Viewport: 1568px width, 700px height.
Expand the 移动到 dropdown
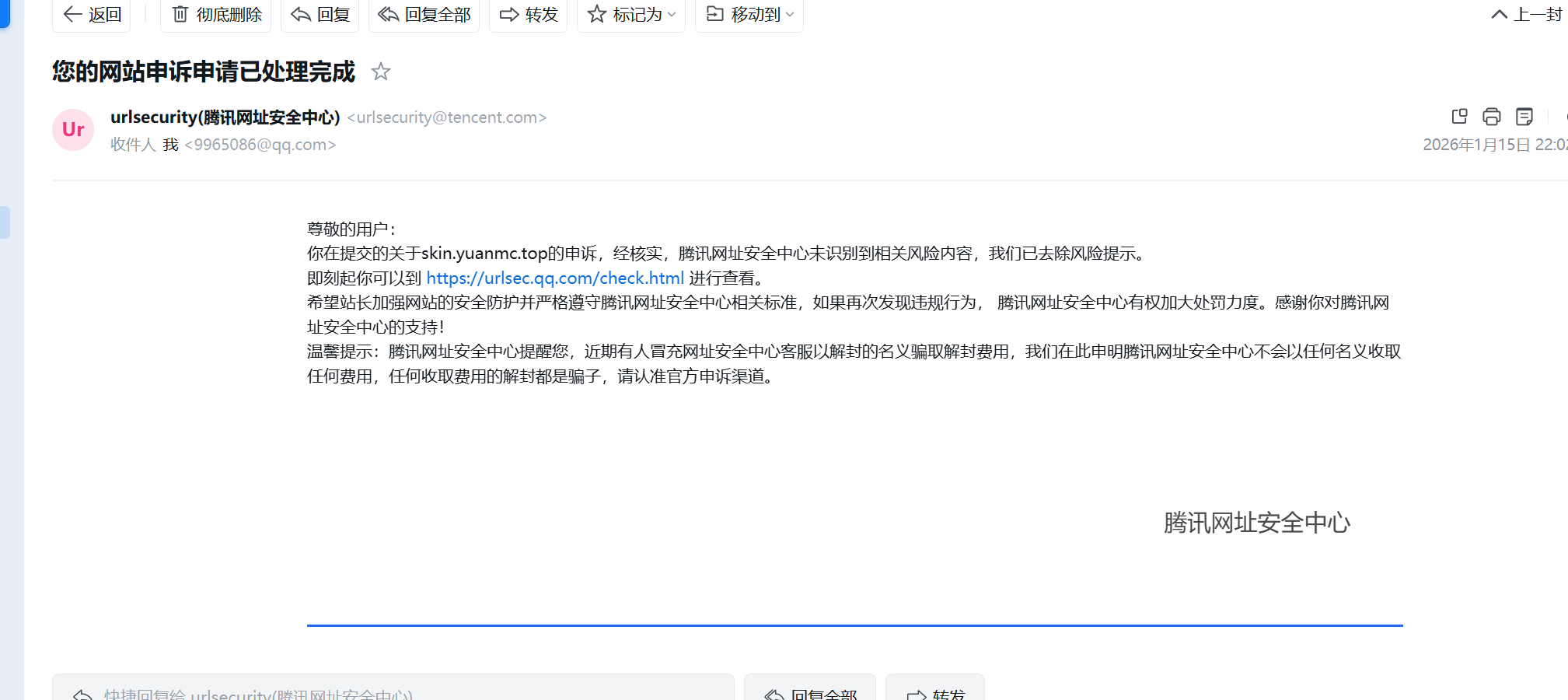click(749, 15)
